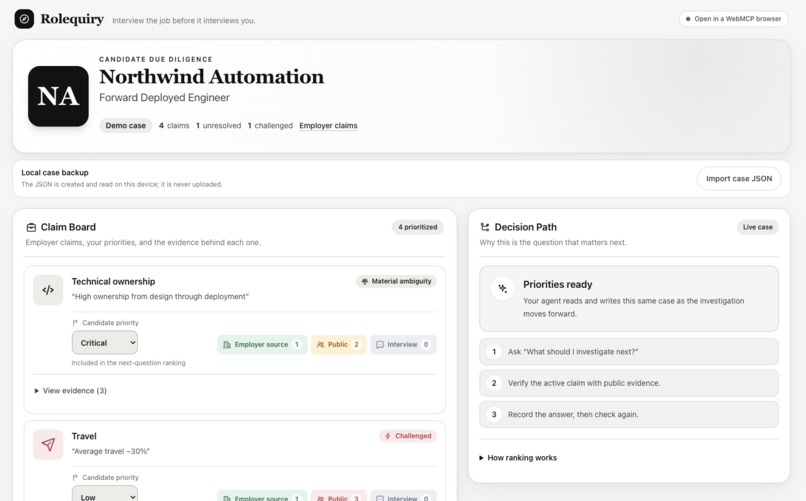Click the Rolequiry compass logo icon
Image resolution: width=806 pixels, height=501 pixels.
[x=24, y=19]
